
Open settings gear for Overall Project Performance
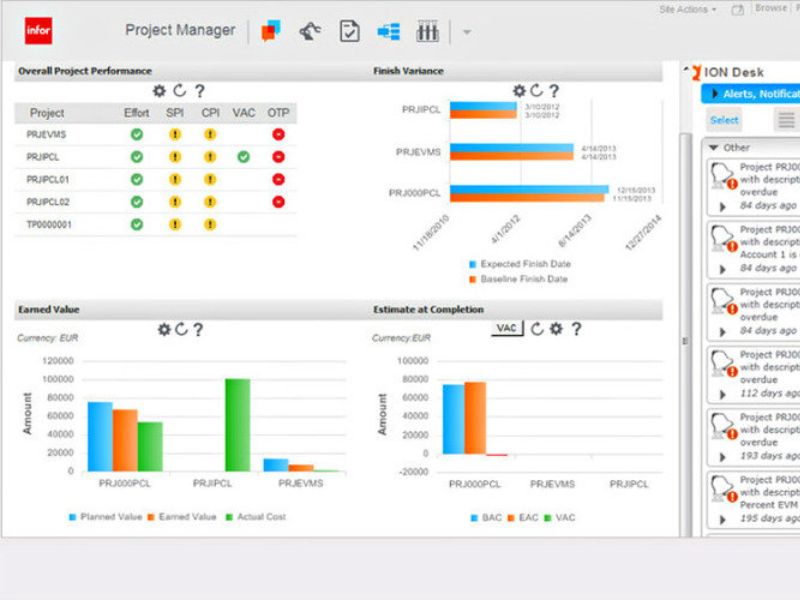coord(158,91)
